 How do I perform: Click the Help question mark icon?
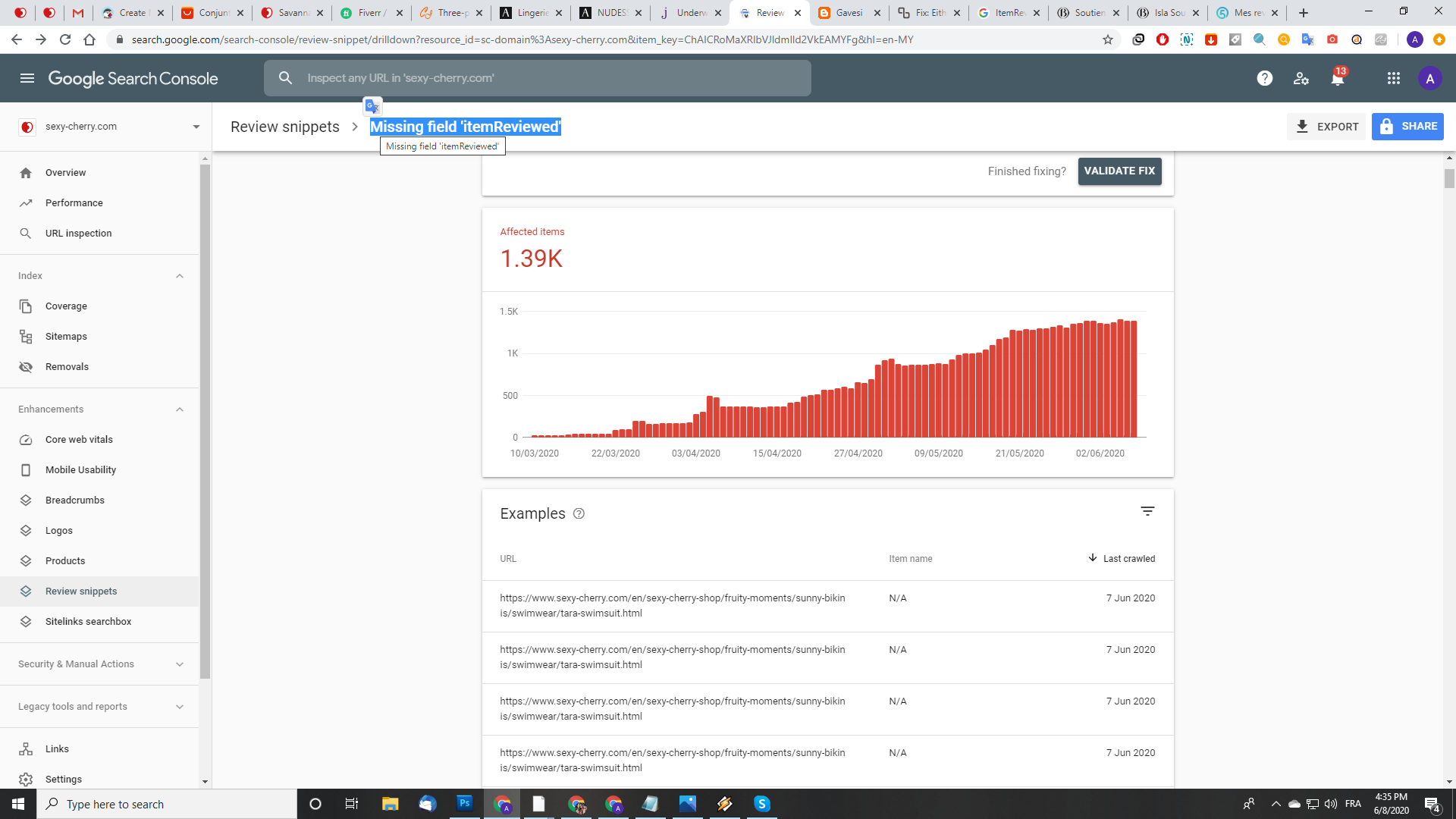pyautogui.click(x=1264, y=78)
